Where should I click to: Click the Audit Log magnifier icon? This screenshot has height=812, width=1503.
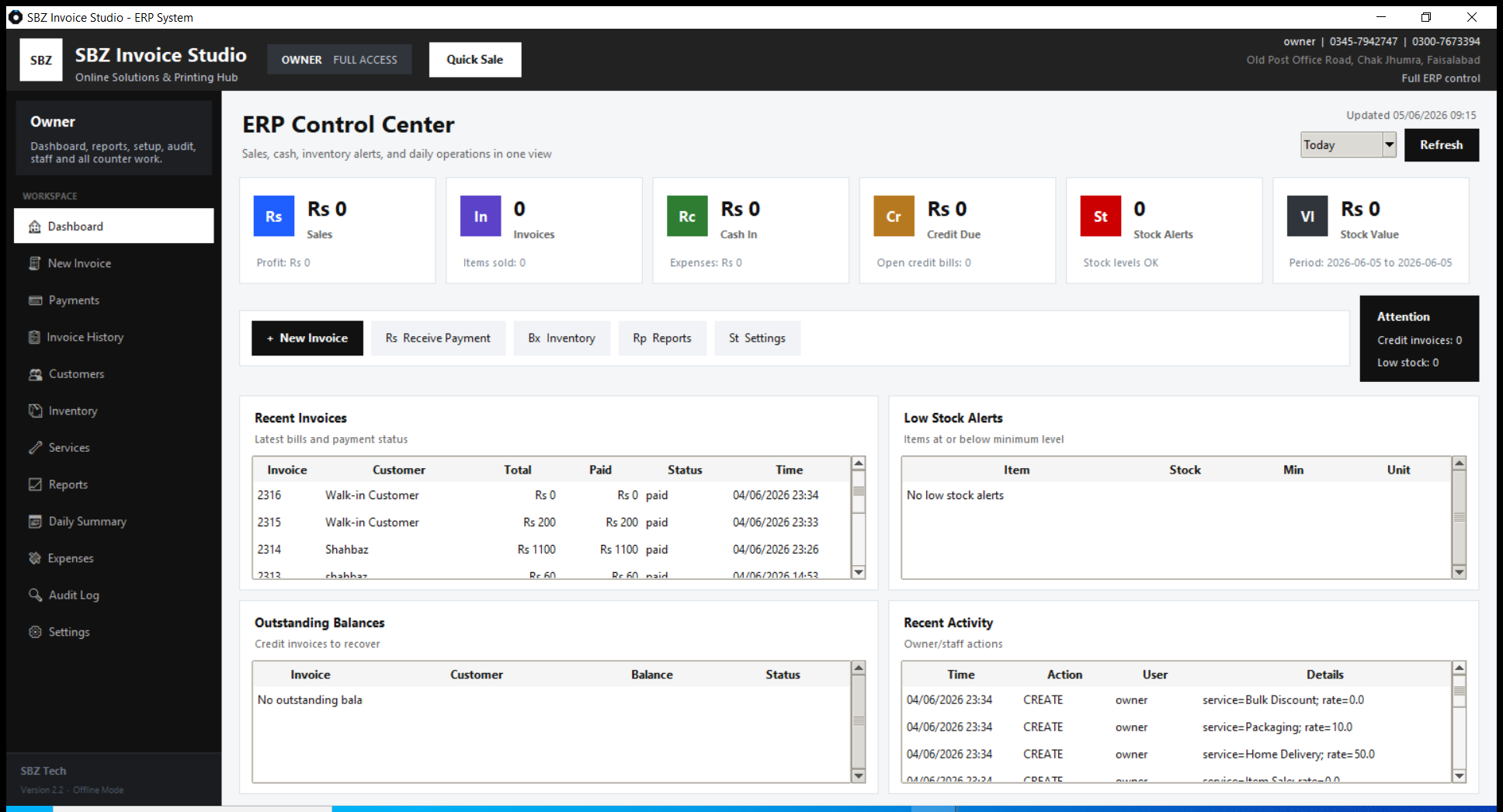coord(35,595)
